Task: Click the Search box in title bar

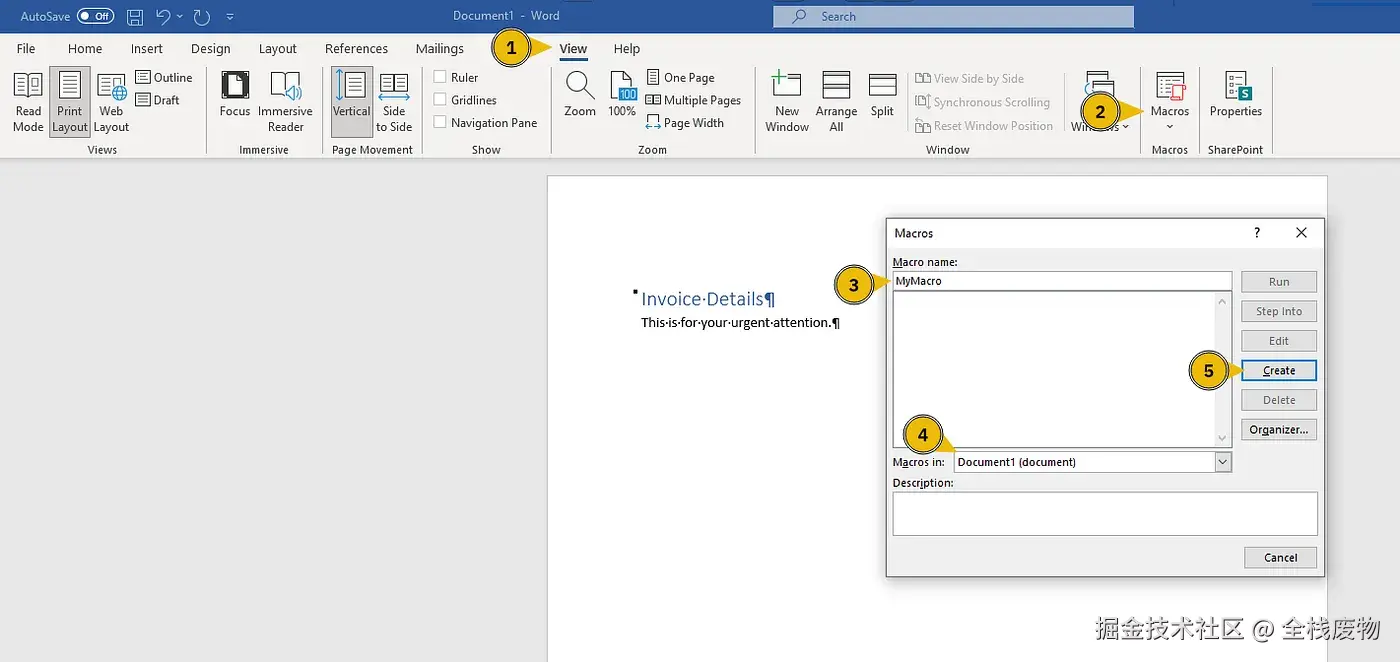Action: tap(953, 17)
